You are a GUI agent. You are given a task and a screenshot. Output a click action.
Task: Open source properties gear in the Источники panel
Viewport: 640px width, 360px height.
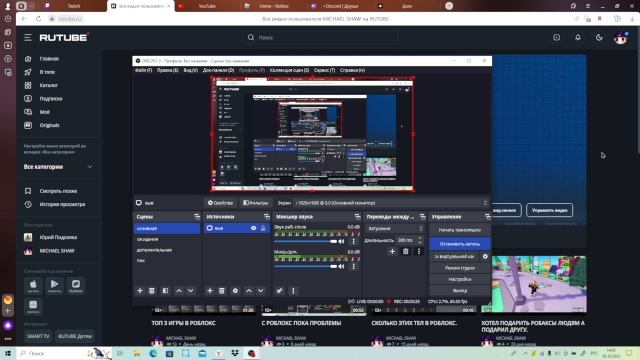235,291
